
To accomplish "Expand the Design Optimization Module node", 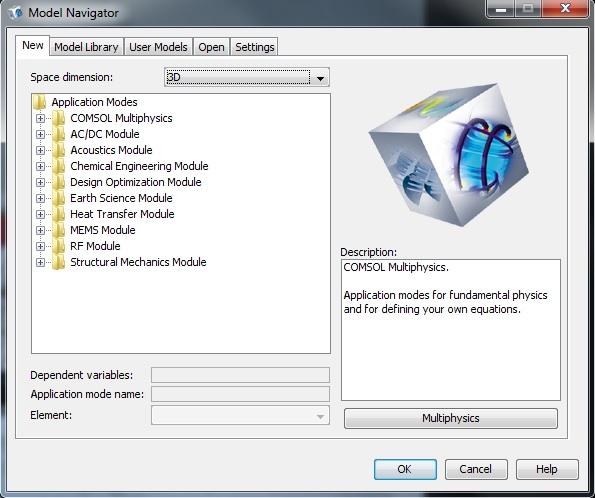I will pyautogui.click(x=40, y=182).
